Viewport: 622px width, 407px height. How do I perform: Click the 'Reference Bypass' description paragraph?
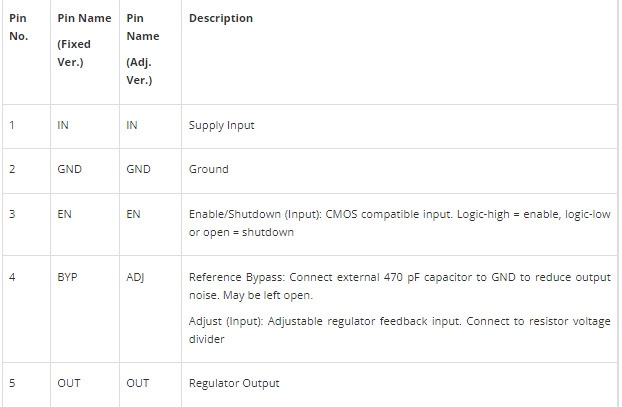click(x=399, y=285)
